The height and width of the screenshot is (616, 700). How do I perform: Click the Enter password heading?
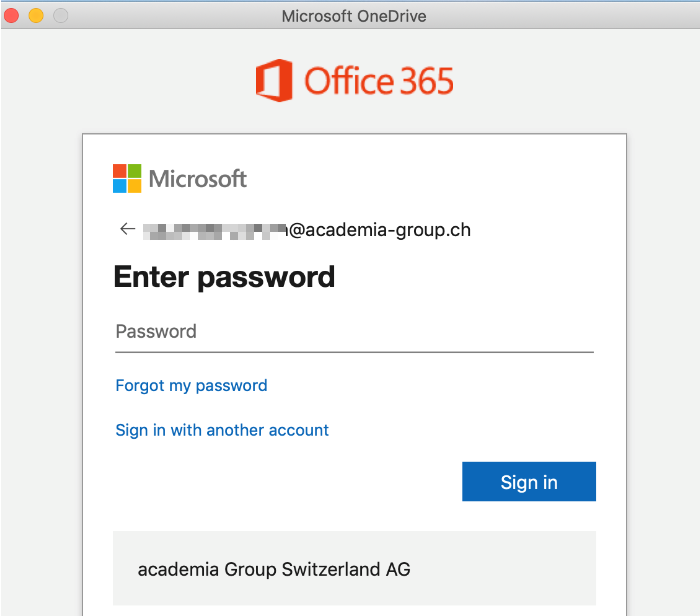224,277
